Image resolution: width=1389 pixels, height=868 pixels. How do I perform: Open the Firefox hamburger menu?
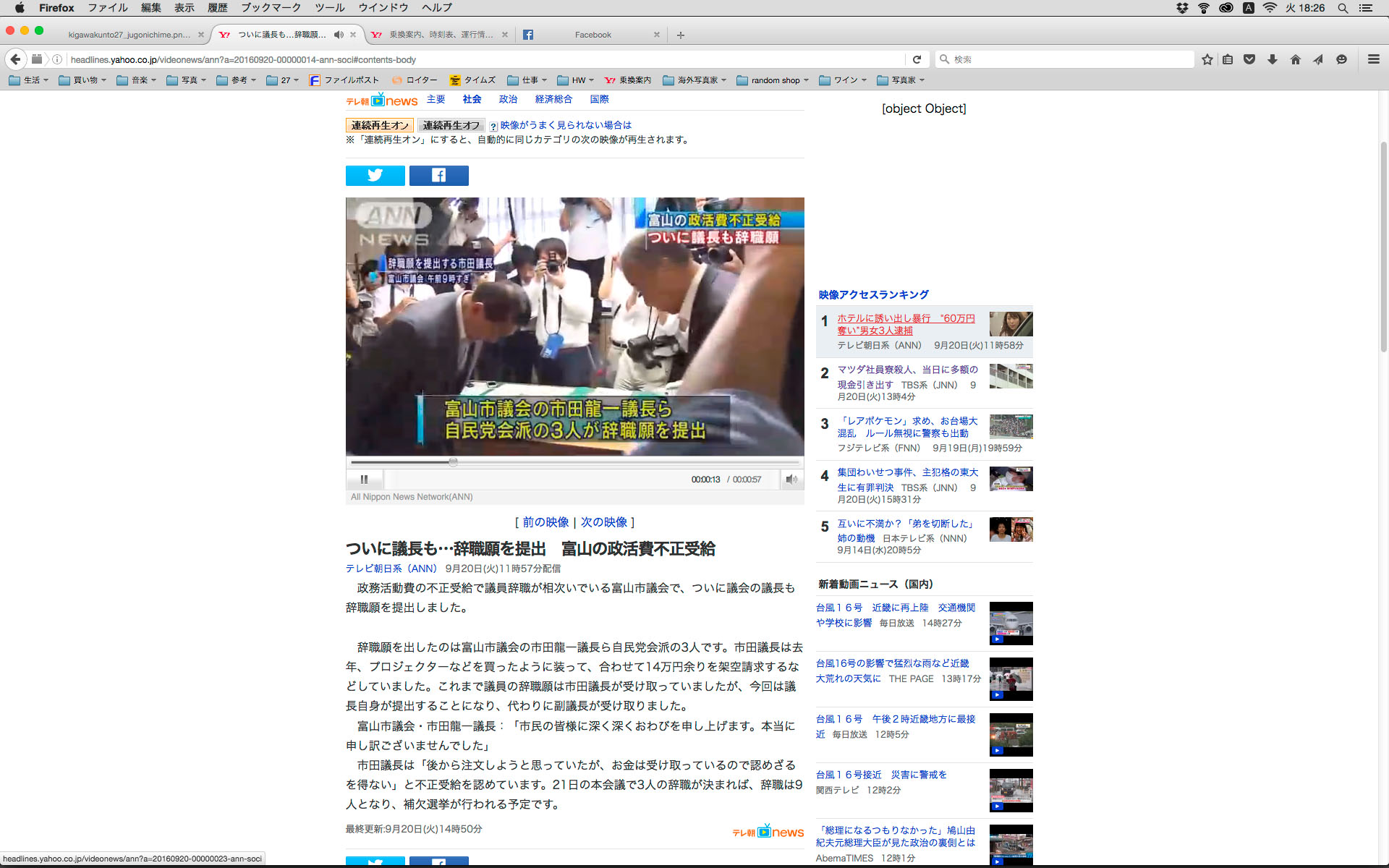tap(1373, 60)
